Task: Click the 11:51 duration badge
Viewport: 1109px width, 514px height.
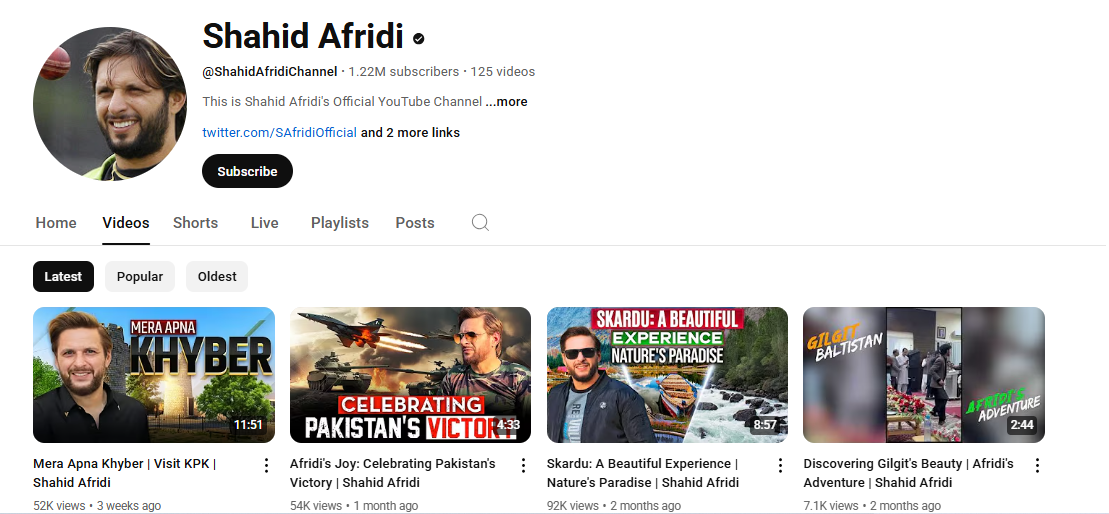Action: pyautogui.click(x=248, y=425)
